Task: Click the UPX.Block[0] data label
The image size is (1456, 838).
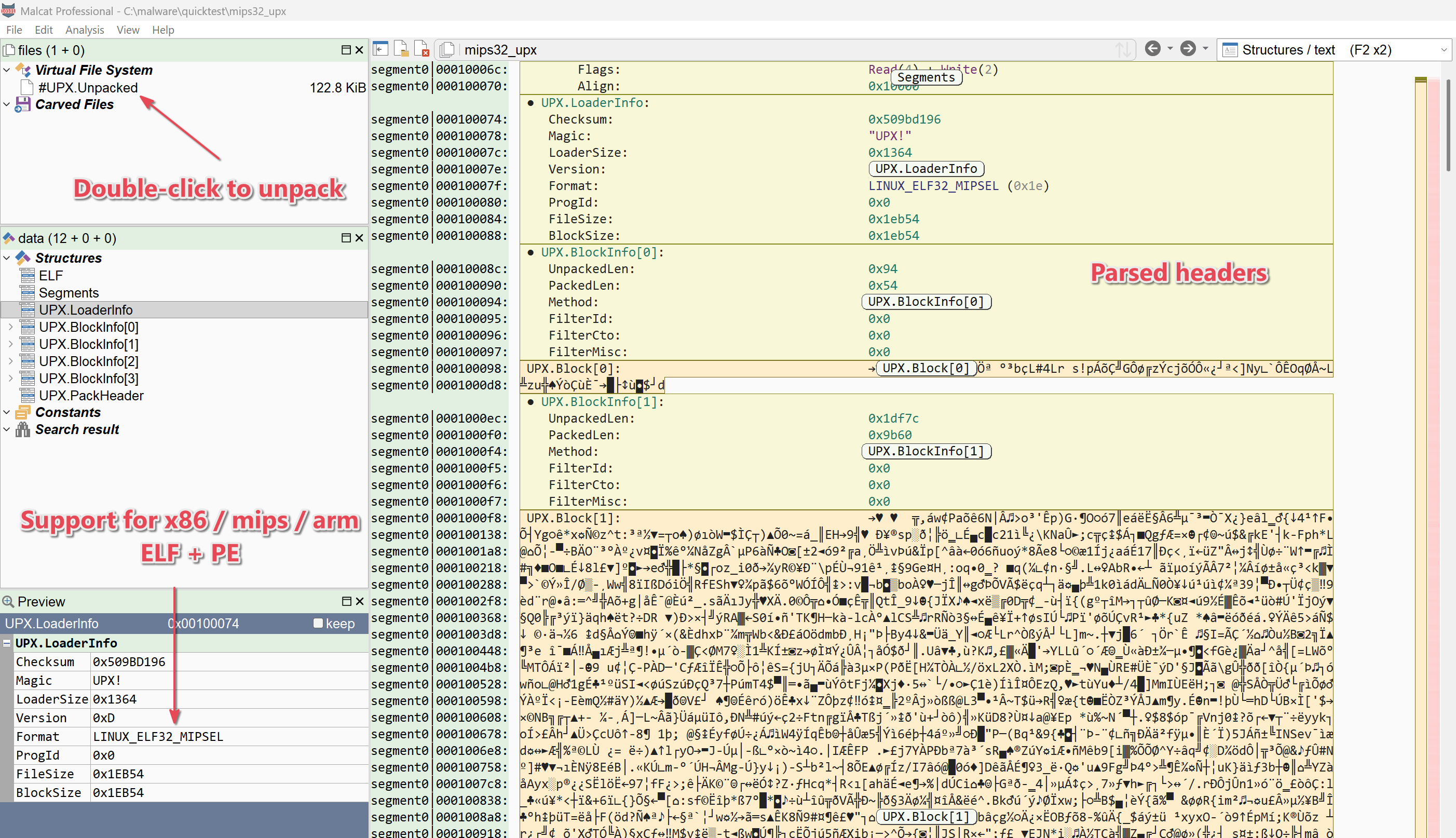Action: point(926,368)
